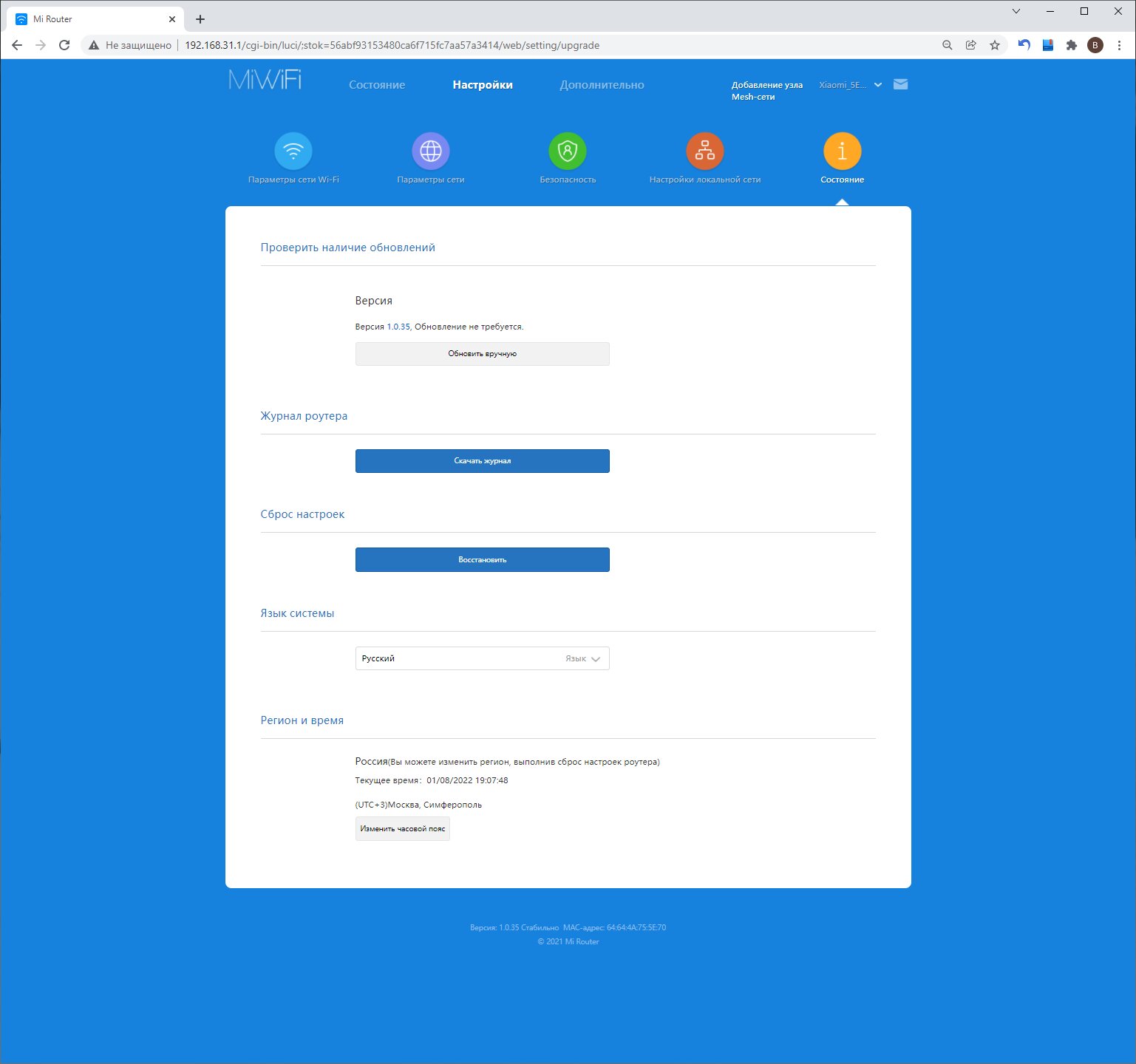This screenshot has height=1064, width=1136.
Task: Bookmark this page with the star
Action: pyautogui.click(x=995, y=45)
